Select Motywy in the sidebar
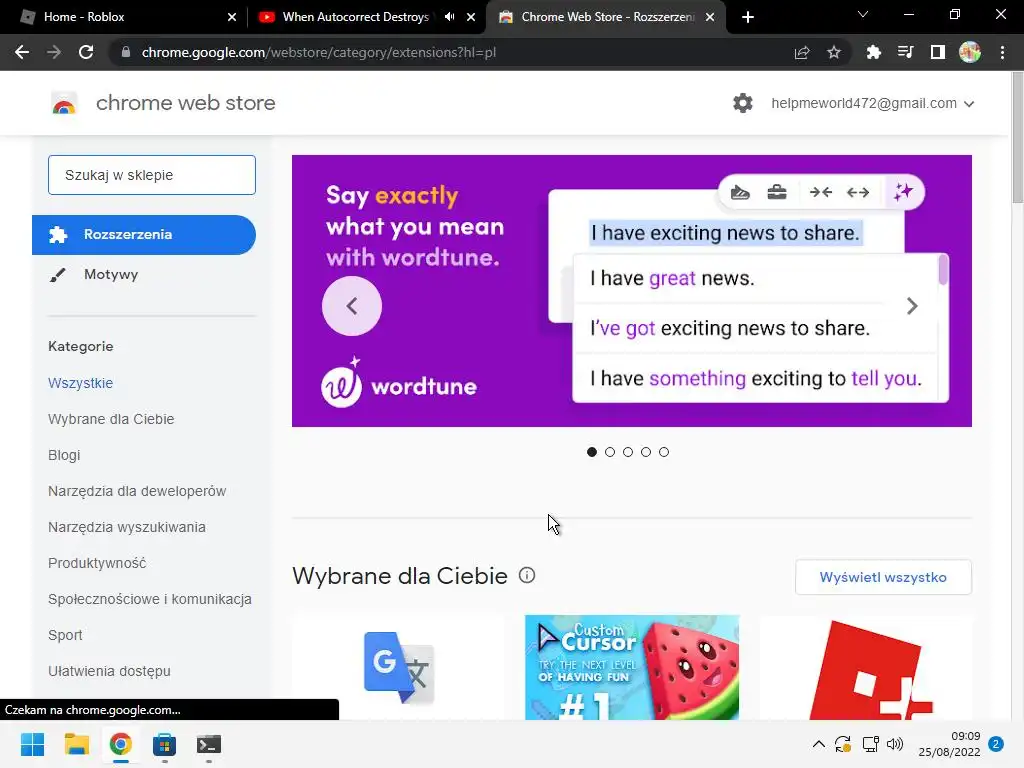 (111, 274)
